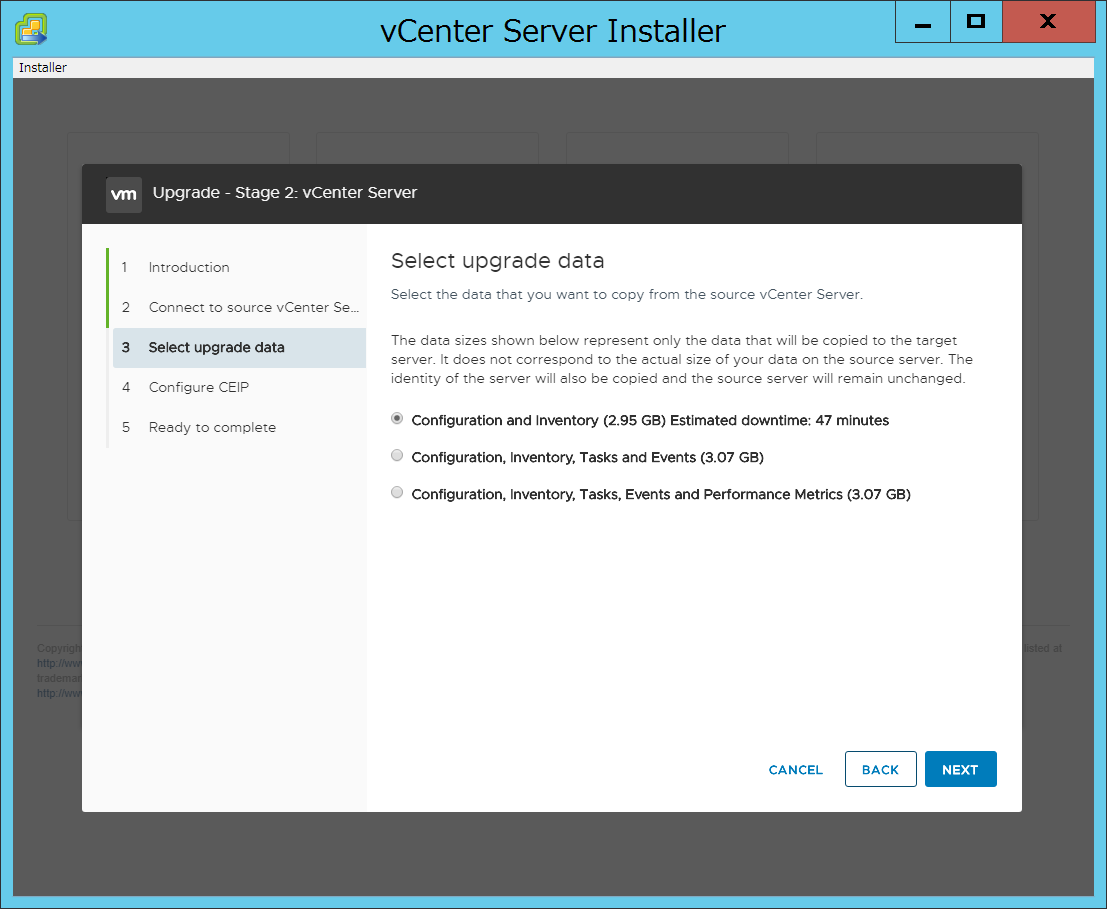This screenshot has height=909, width=1107.
Task: Close the vCenter Server Installer window
Action: [x=1048, y=23]
